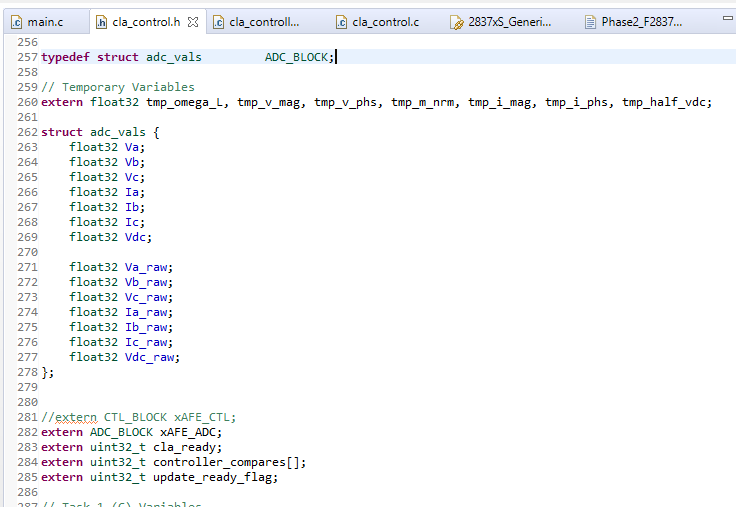The height and width of the screenshot is (507, 736).
Task: Click tmp_v_mag in line 260
Action: coord(268,102)
